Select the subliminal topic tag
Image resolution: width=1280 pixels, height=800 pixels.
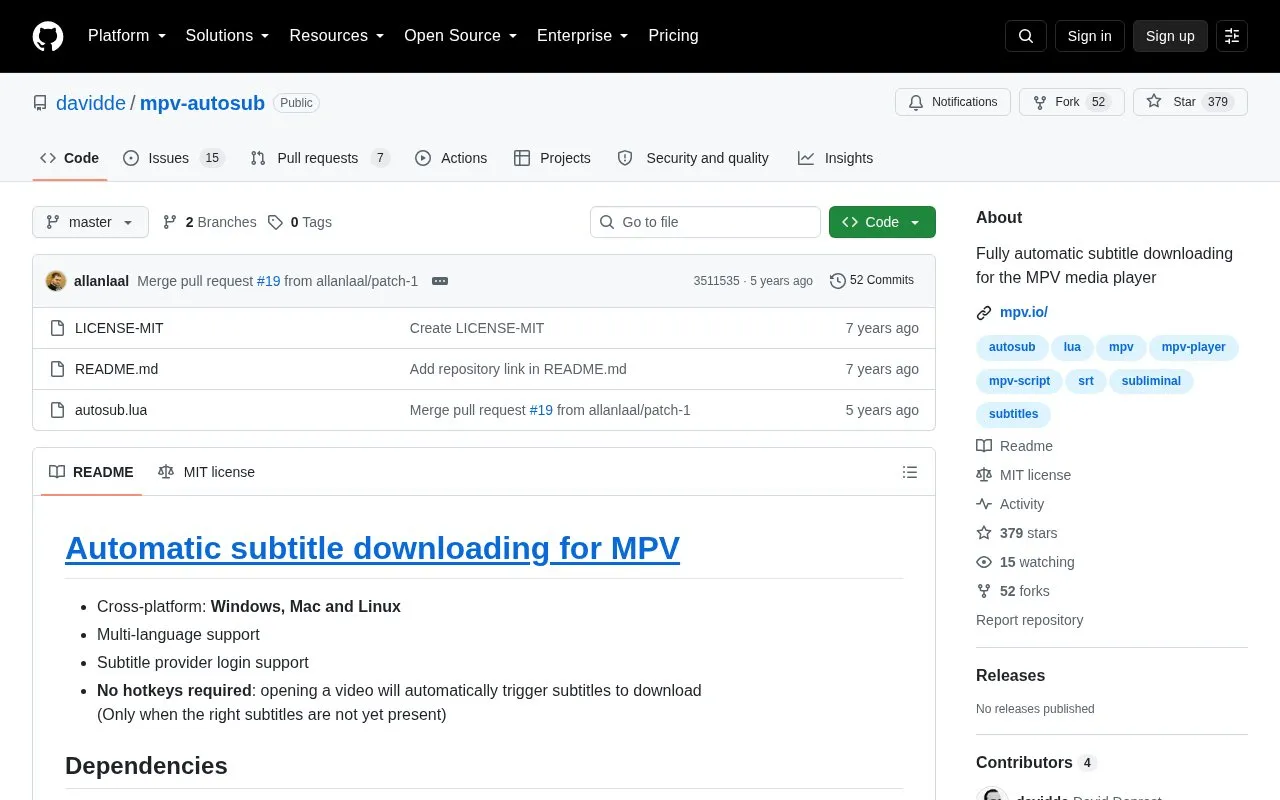(1151, 381)
